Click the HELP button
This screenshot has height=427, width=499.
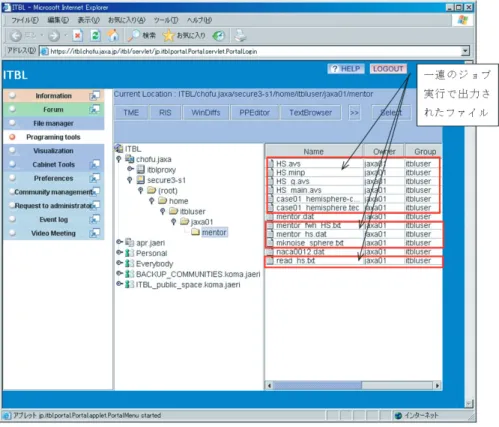click(346, 69)
